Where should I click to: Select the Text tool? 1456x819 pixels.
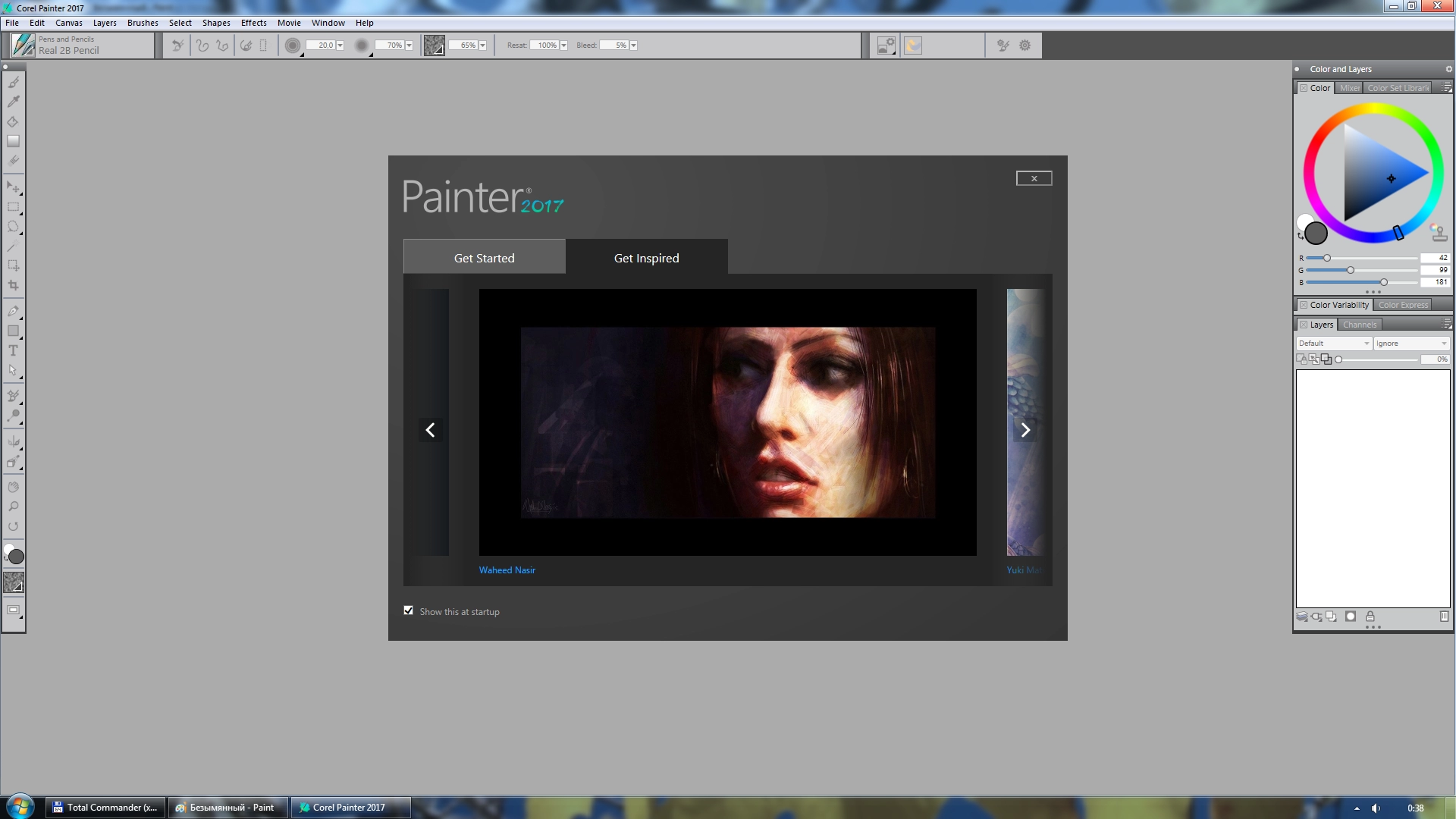[x=13, y=351]
